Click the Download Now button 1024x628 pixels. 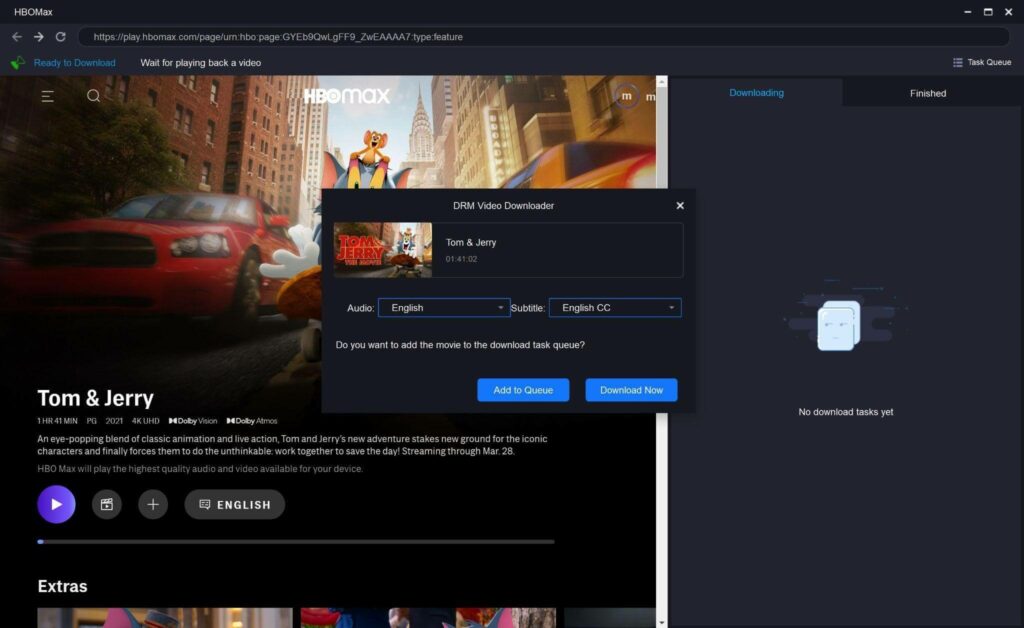tap(631, 390)
